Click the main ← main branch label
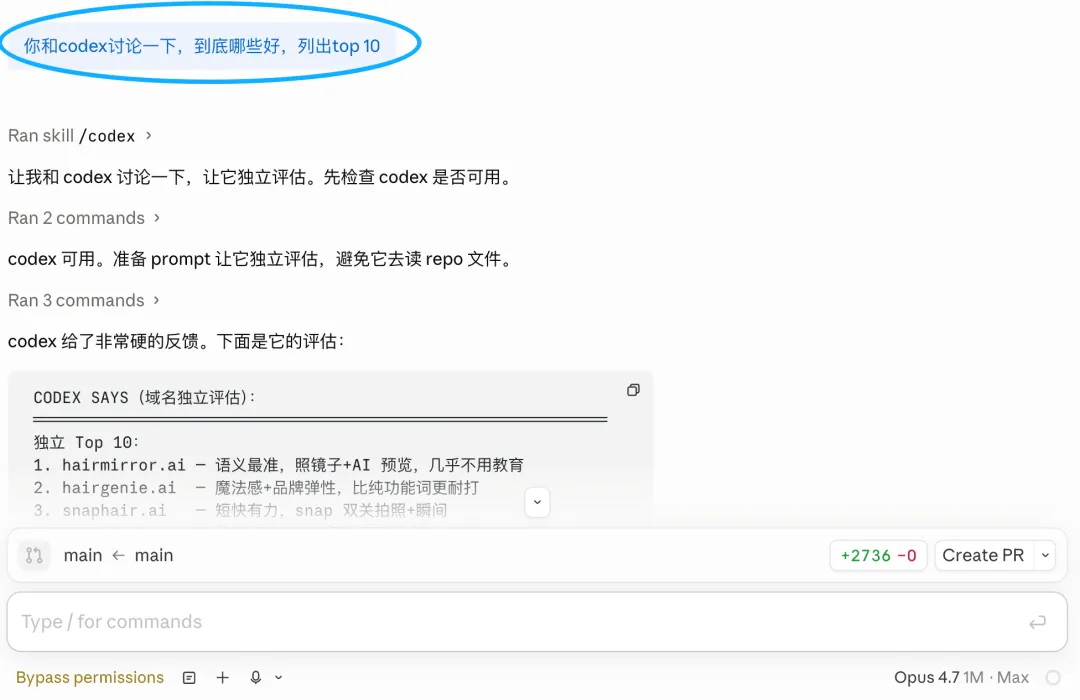The image size is (1080, 700). [118, 556]
